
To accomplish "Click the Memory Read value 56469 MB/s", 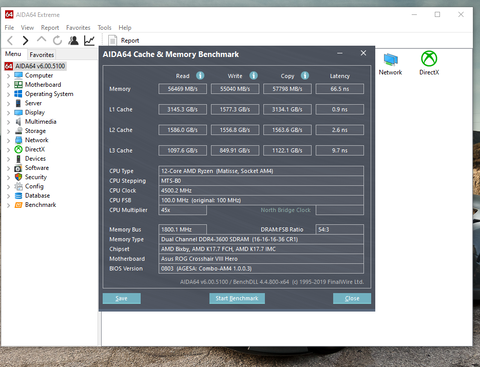I will (182, 89).
